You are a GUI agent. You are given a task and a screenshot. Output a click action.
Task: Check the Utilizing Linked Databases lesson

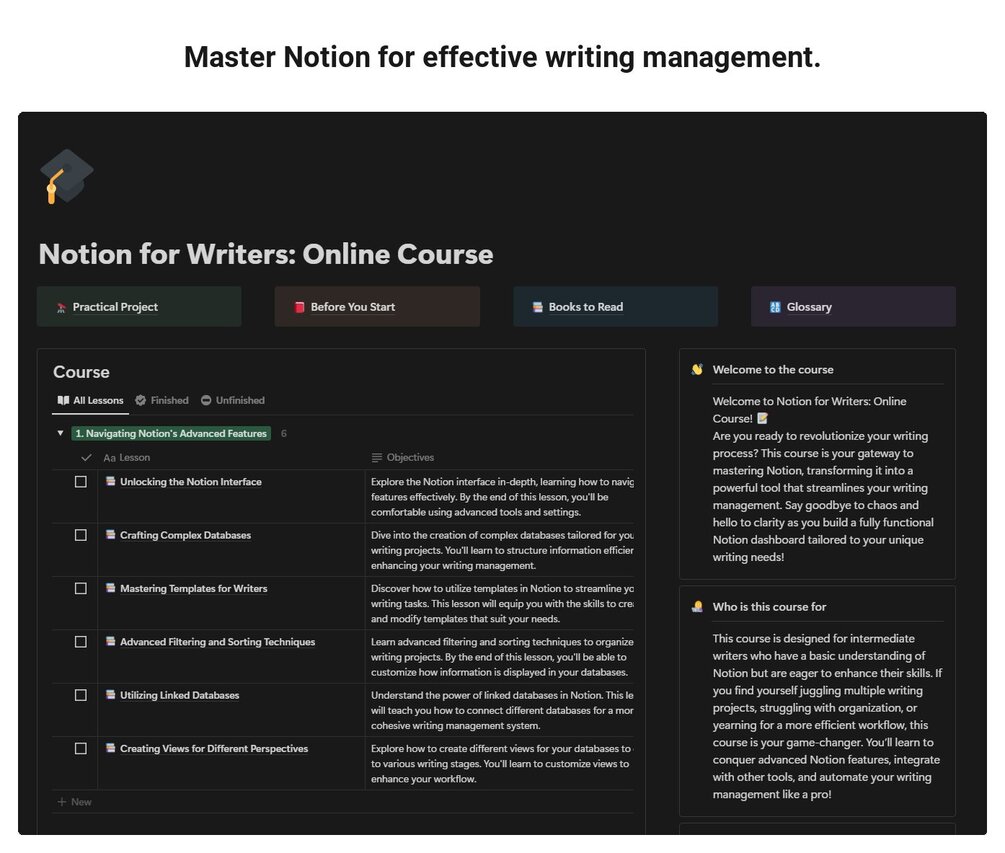coord(81,695)
